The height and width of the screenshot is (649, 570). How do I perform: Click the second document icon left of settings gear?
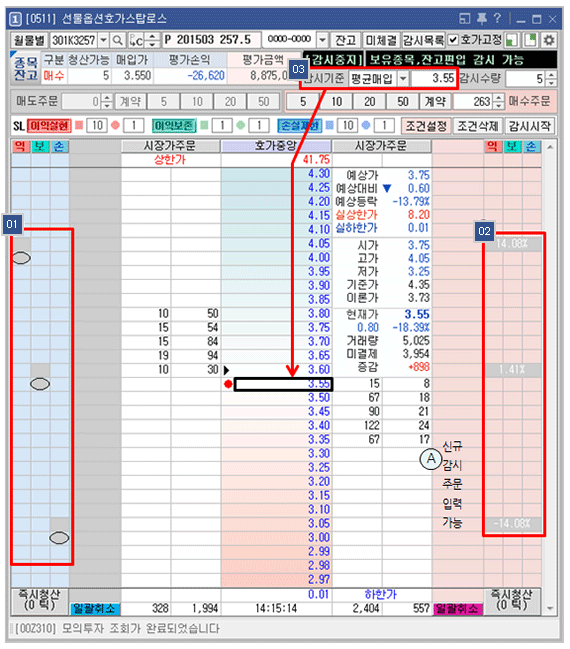pyautogui.click(x=530, y=40)
